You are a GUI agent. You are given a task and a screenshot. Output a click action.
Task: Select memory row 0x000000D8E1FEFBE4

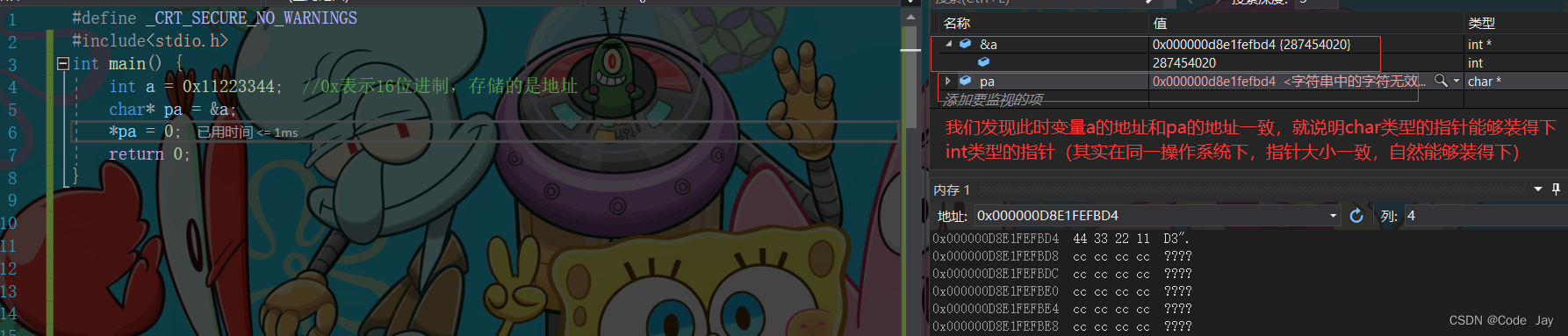tap(1062, 309)
